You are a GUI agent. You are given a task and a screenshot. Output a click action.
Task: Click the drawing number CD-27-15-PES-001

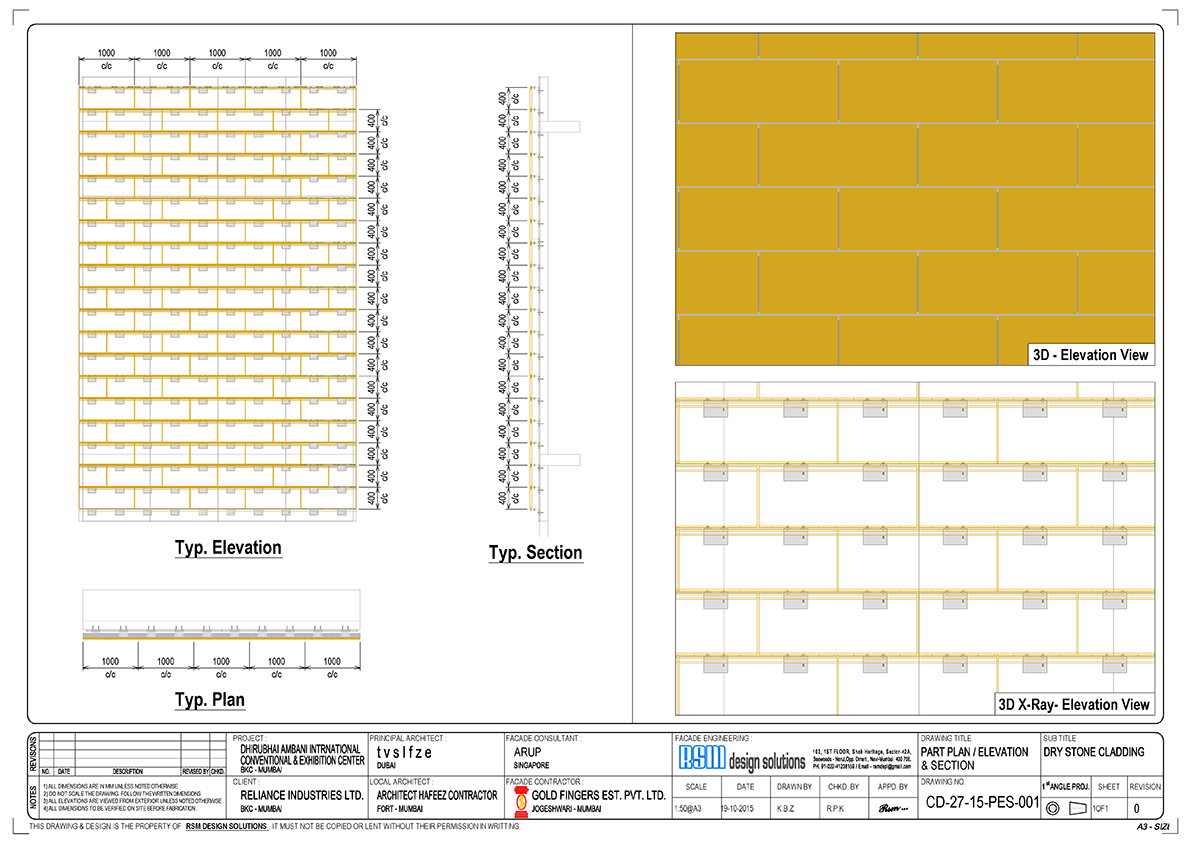pyautogui.click(x=979, y=803)
